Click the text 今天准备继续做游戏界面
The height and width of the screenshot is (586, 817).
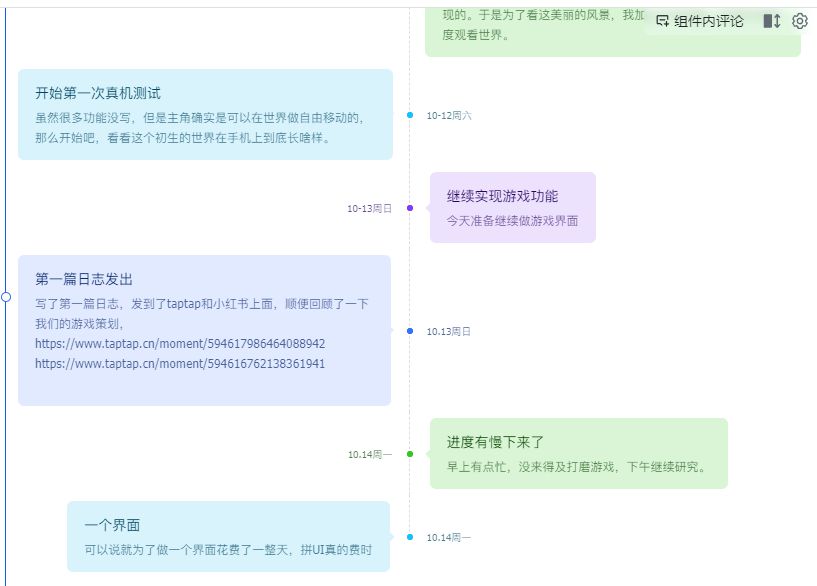coord(512,221)
